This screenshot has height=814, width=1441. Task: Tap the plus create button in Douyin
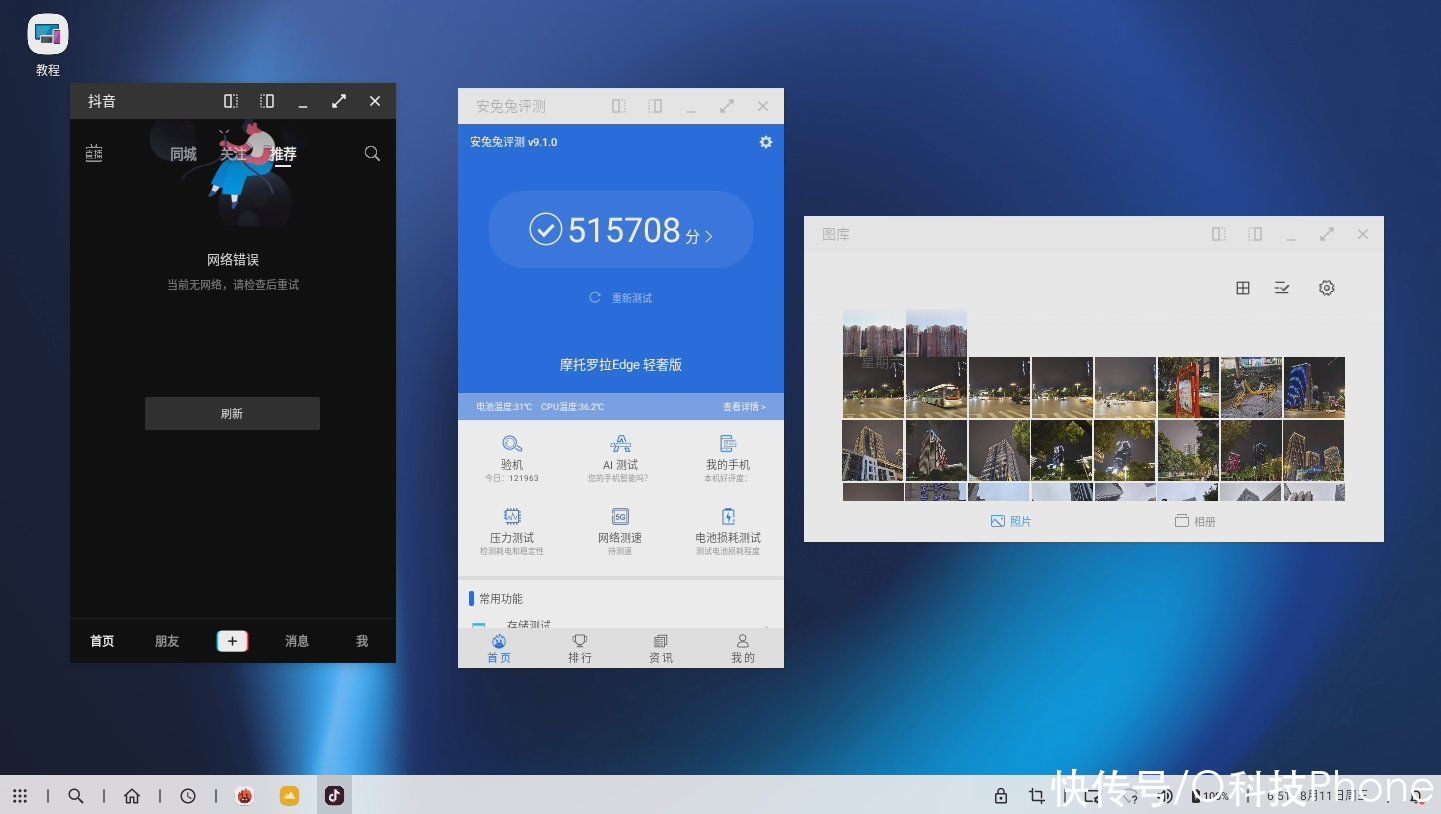(x=232, y=641)
